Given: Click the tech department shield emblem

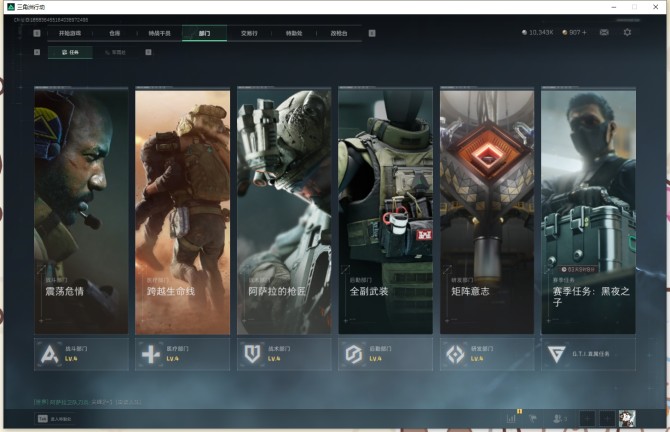Looking at the screenshot, I should point(252,354).
